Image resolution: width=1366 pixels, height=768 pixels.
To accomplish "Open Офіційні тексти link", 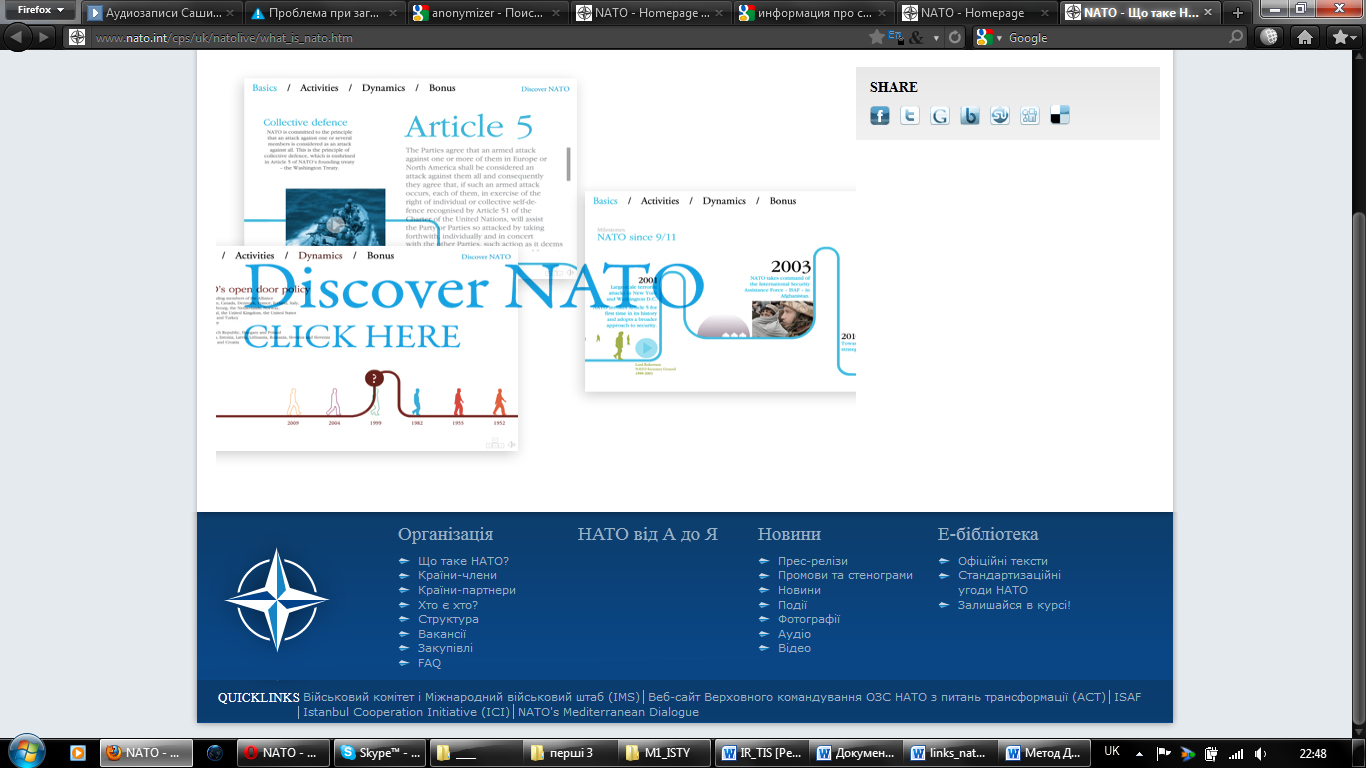I will click(x=1003, y=561).
